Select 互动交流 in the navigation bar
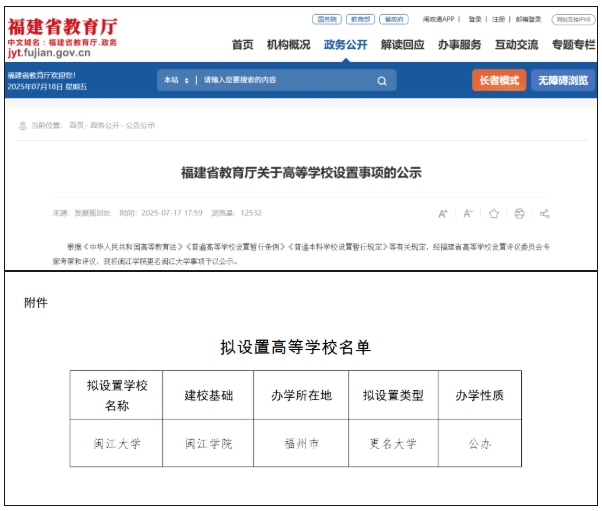This screenshot has height=511, width=602. [x=516, y=45]
